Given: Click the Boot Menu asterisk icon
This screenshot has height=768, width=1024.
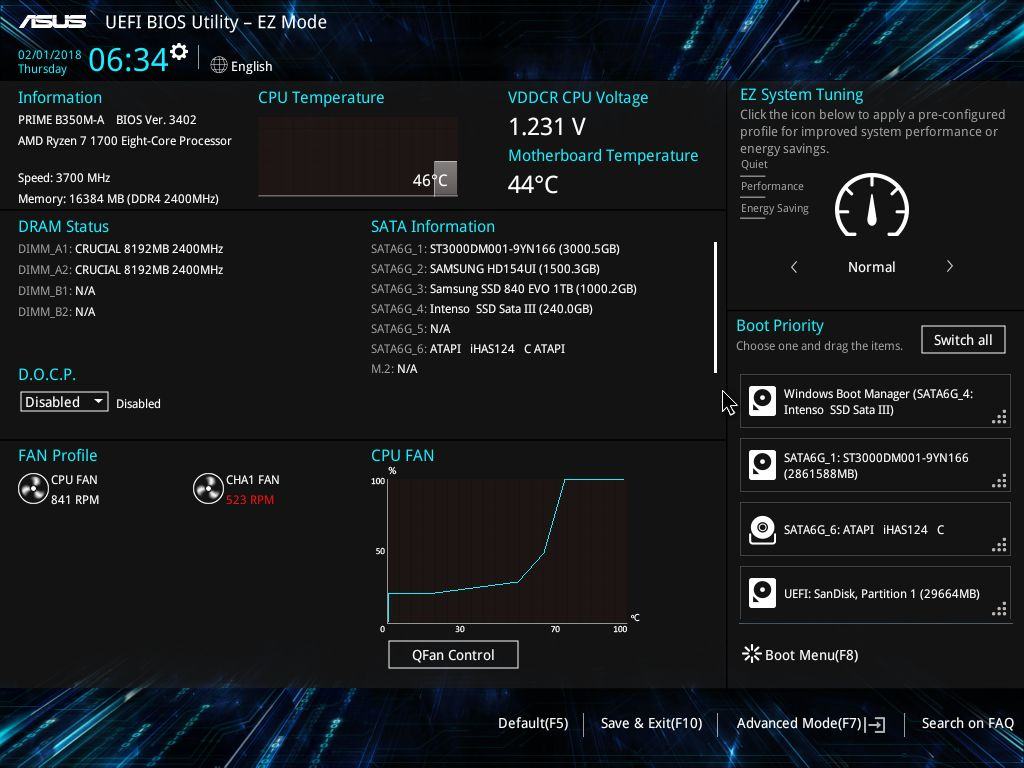Looking at the screenshot, I should pyautogui.click(x=752, y=654).
